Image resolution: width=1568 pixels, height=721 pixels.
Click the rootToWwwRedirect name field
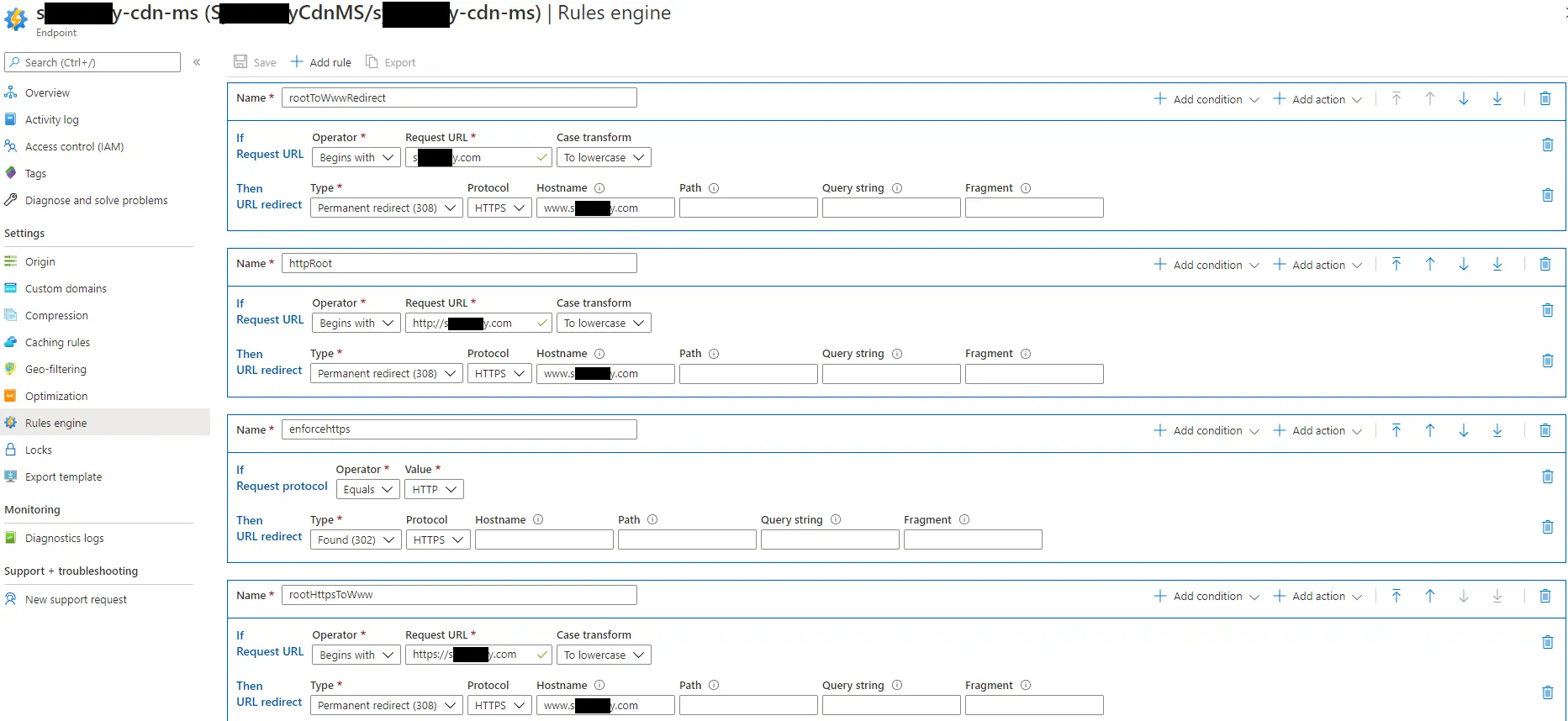[x=459, y=97]
